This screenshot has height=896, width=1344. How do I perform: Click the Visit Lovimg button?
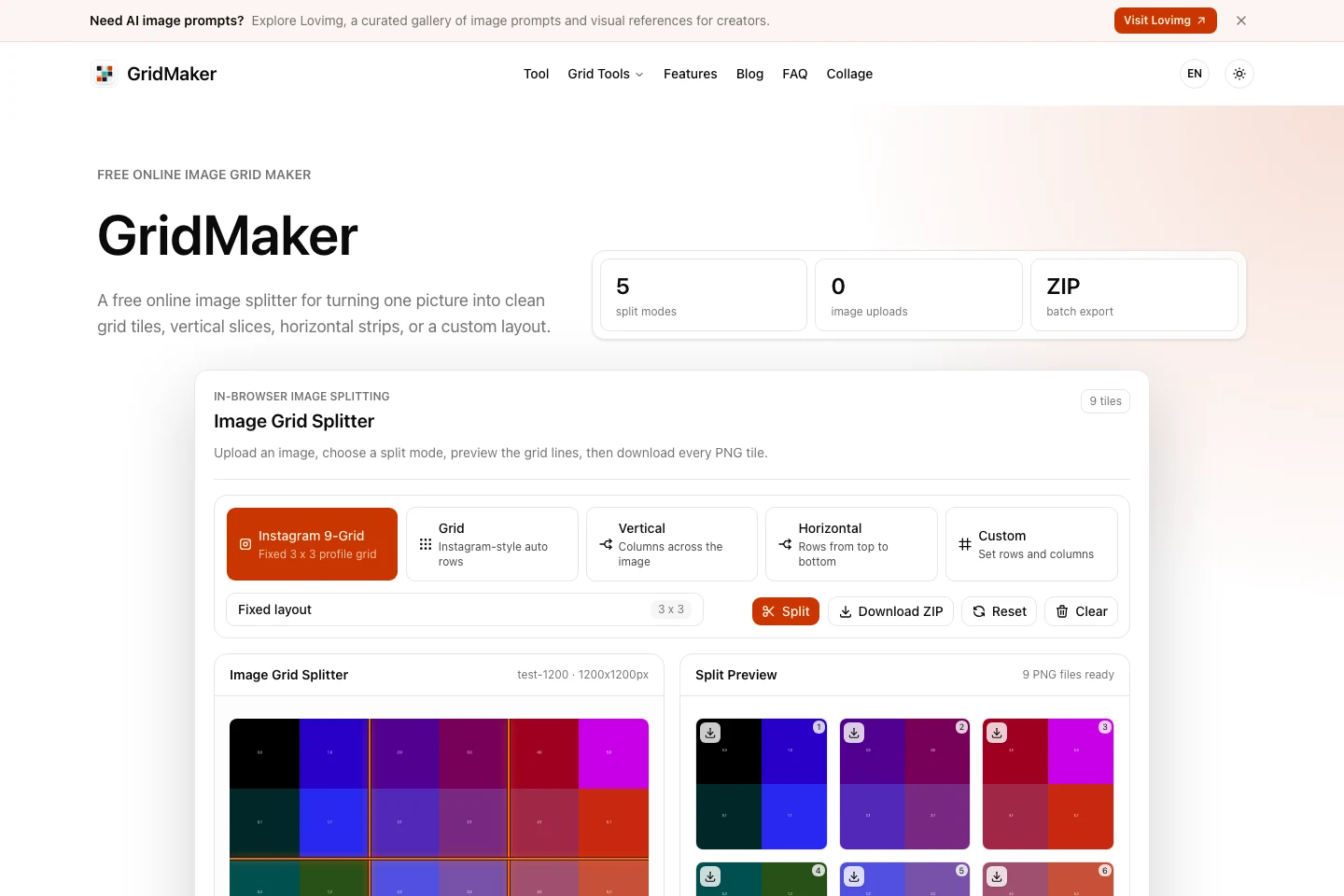click(1165, 21)
